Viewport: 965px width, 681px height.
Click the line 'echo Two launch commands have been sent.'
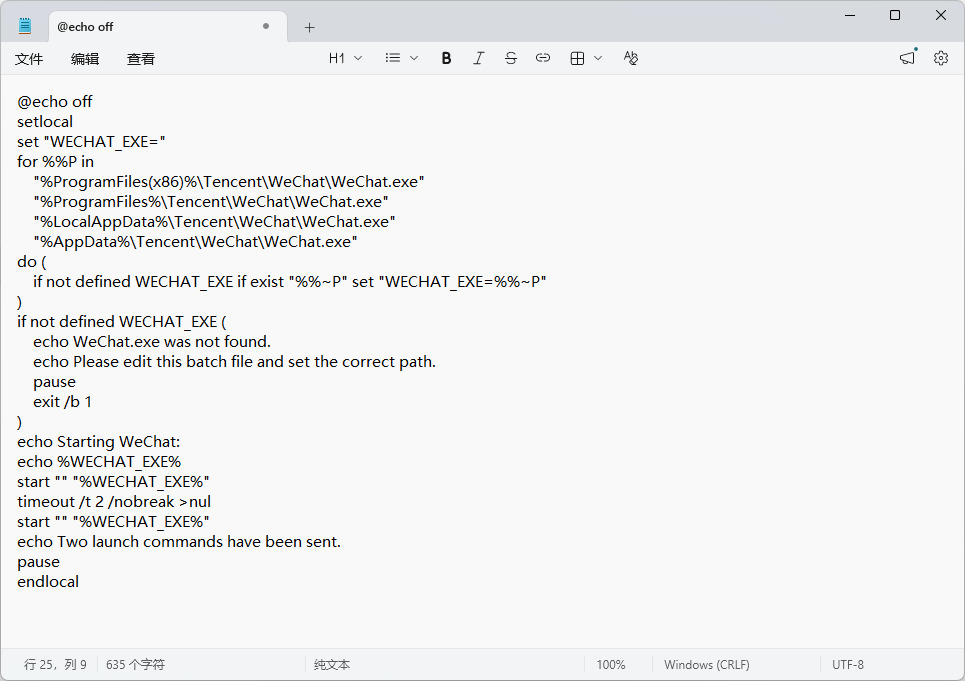(x=179, y=542)
